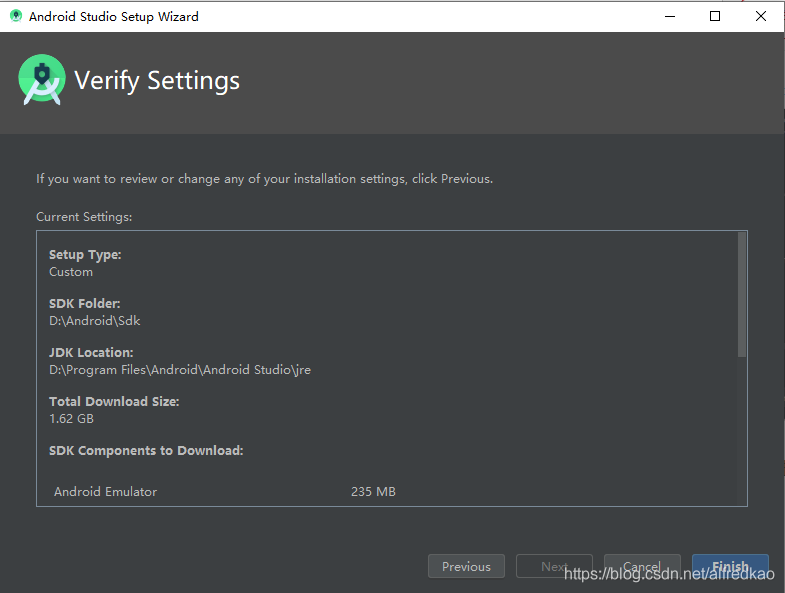This screenshot has height=593, width=785.
Task: Click the 'Verify Settings' heading
Action: pos(157,81)
